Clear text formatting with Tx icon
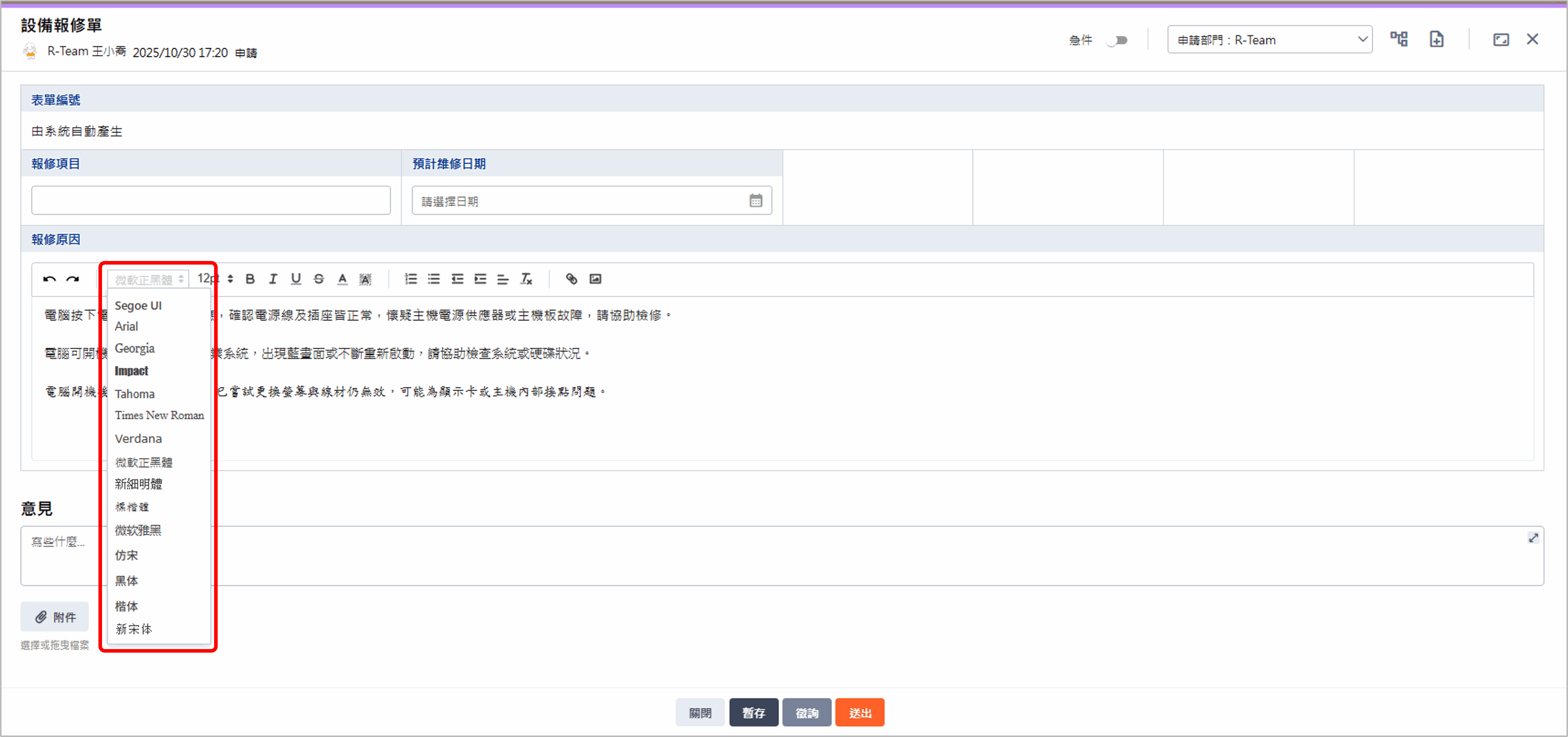Image resolution: width=1568 pixels, height=737 pixels. 526,279
